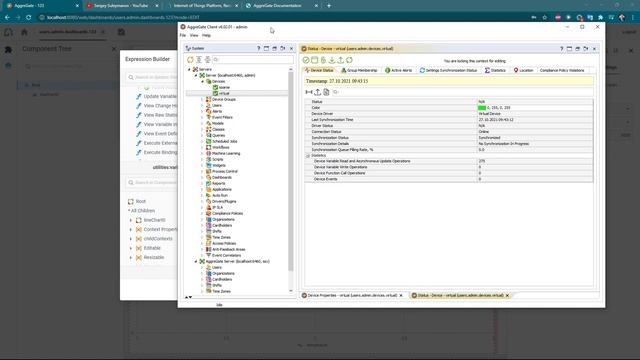The width and height of the screenshot is (640, 360).
Task: Click the green color swatch in the Color row
Action: coord(482,108)
